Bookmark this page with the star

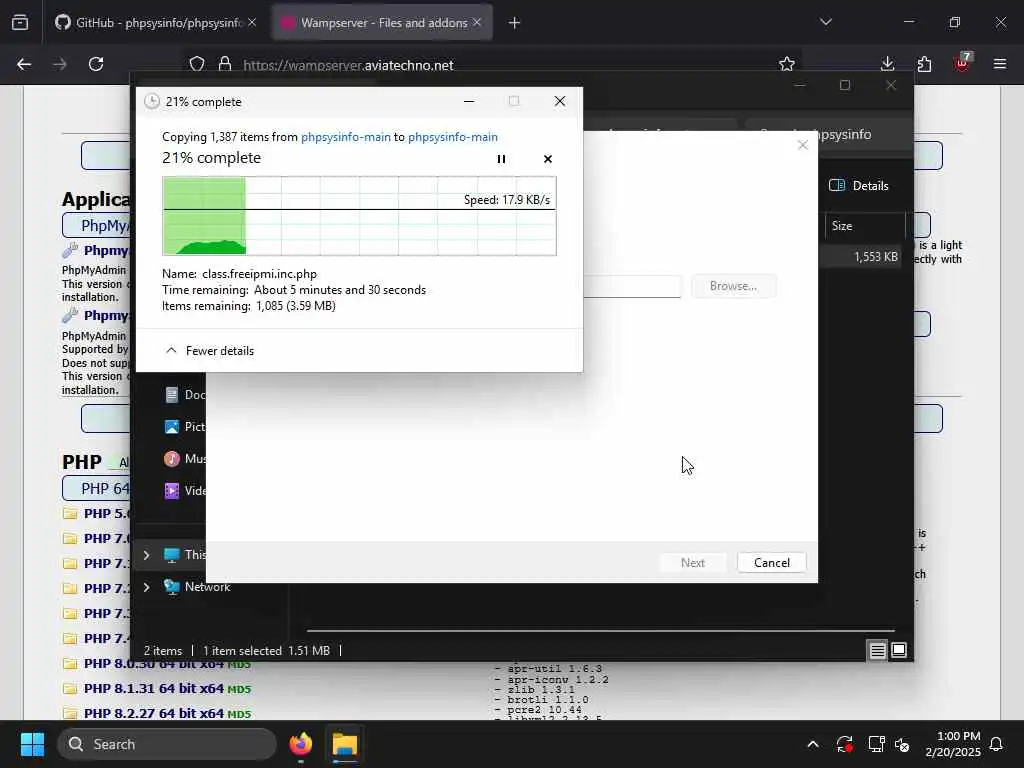point(787,64)
